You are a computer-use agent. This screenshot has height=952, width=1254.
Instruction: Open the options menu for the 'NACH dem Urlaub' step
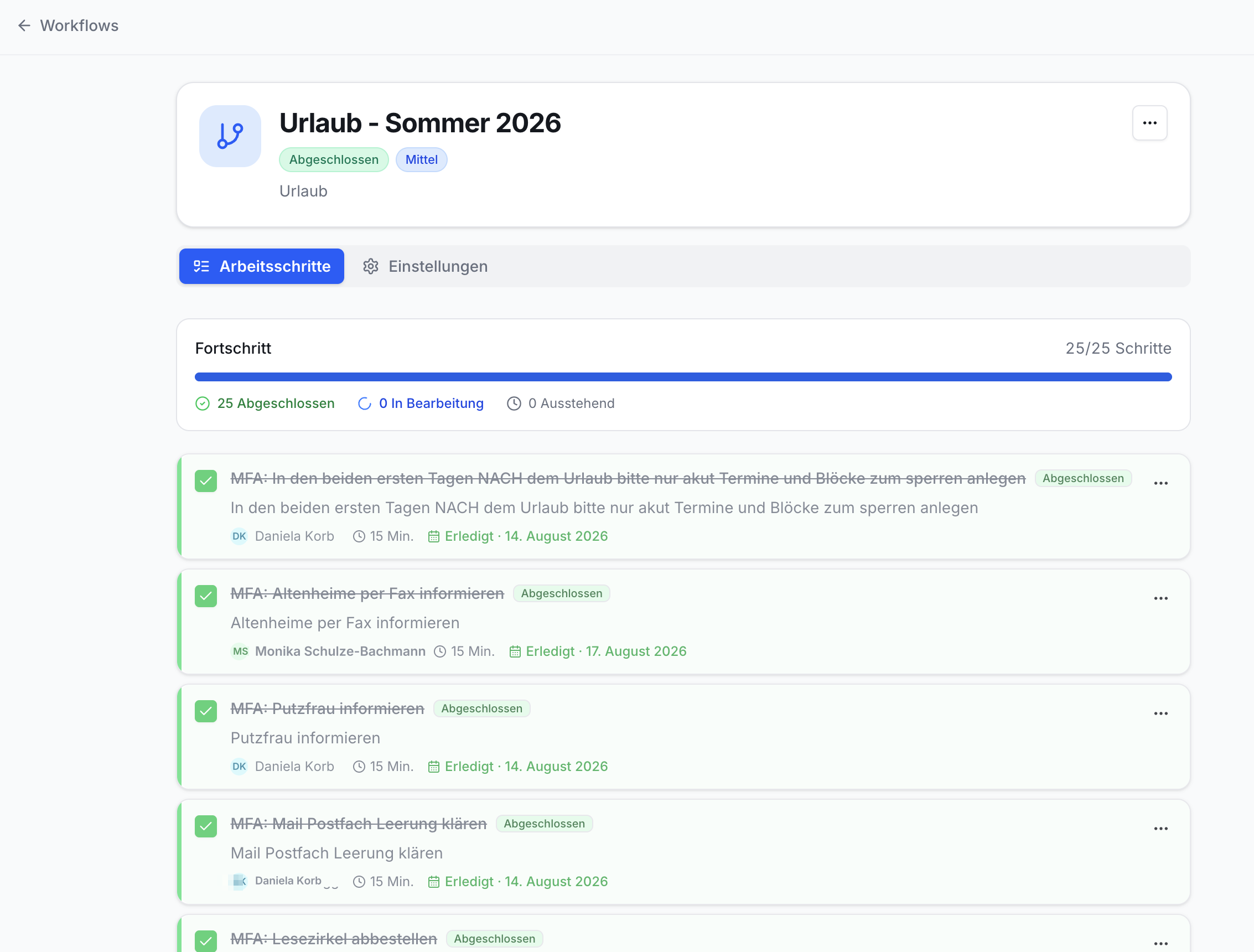point(1161,483)
